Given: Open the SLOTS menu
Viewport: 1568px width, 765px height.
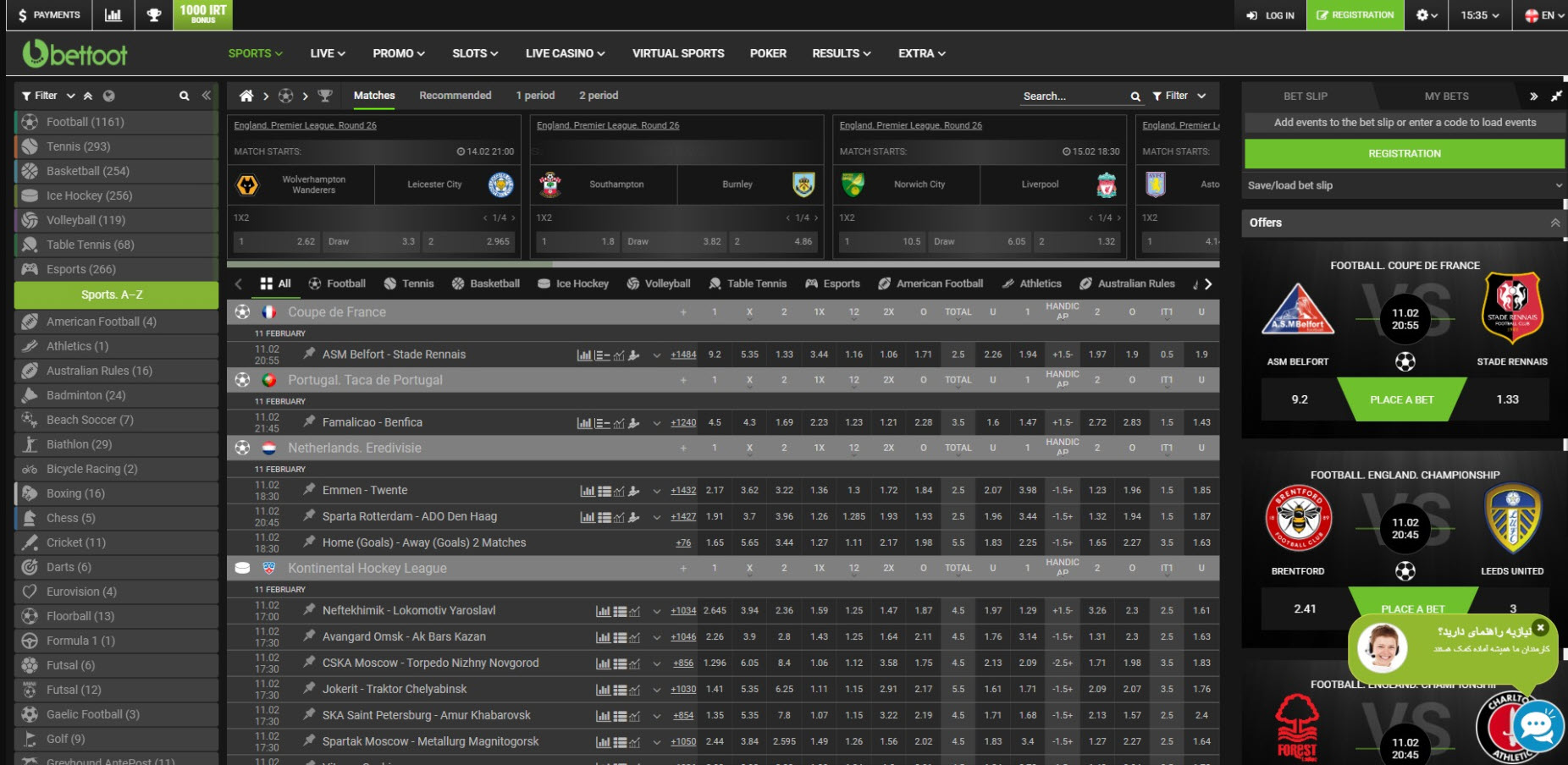Looking at the screenshot, I should [x=475, y=53].
